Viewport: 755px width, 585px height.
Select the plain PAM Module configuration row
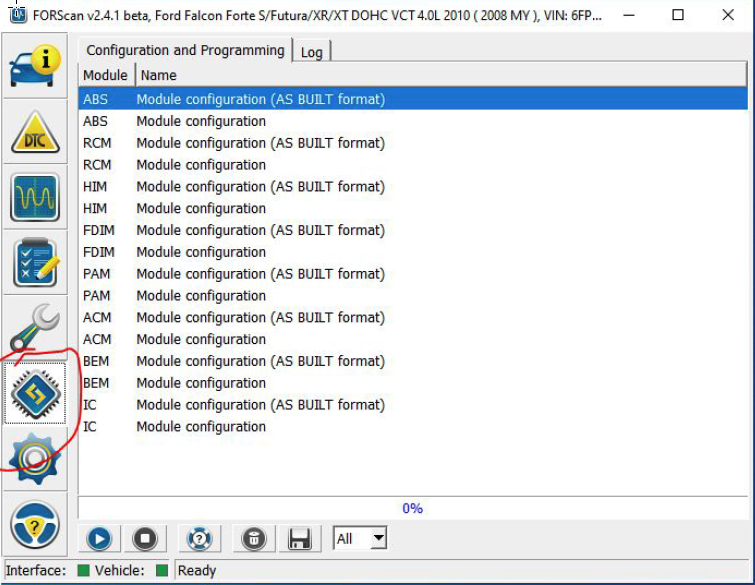point(413,296)
